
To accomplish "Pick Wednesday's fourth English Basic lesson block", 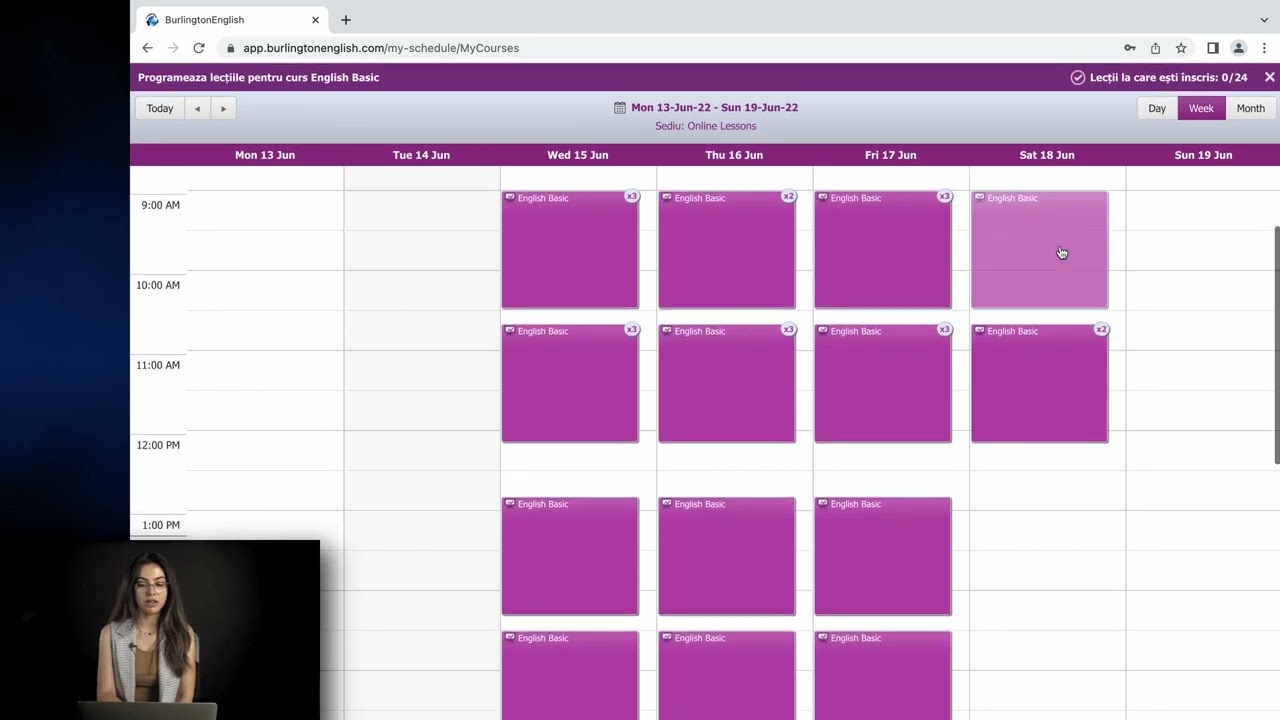I will pyautogui.click(x=570, y=675).
